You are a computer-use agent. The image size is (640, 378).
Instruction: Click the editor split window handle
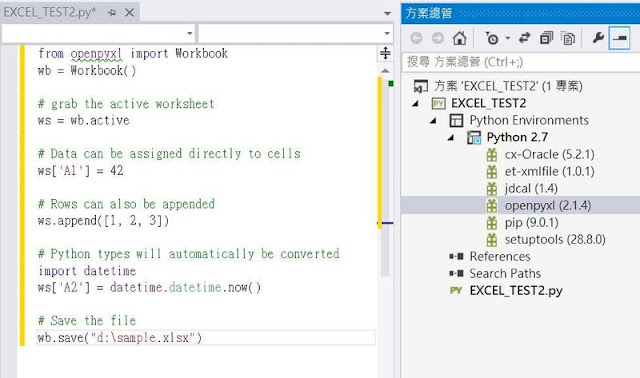tap(385, 53)
